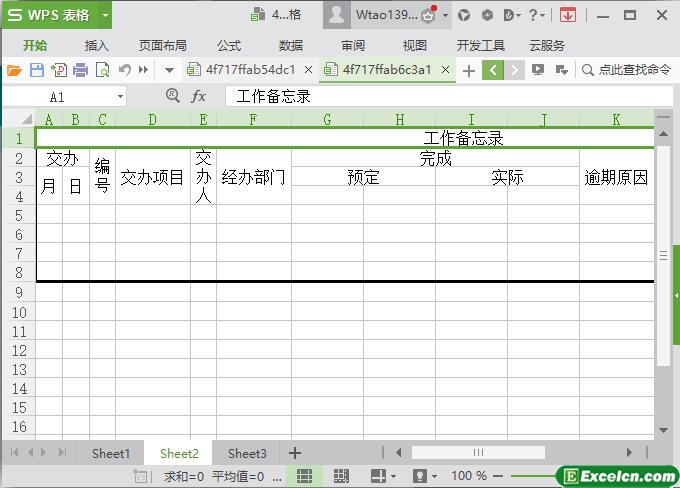Screen dimensions: 680x488
Task: Open a new document tab with plus
Action: [x=468, y=70]
